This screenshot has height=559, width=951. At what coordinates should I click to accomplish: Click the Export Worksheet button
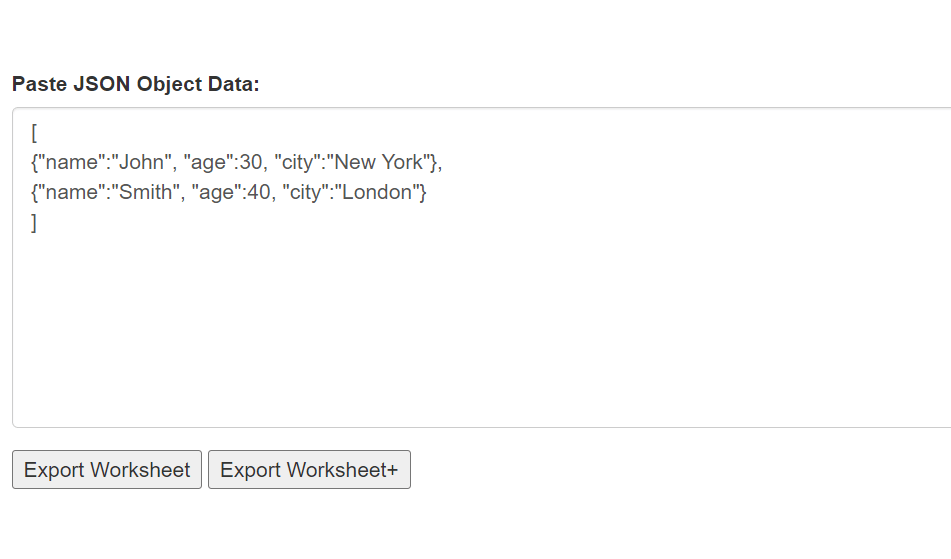click(x=107, y=469)
